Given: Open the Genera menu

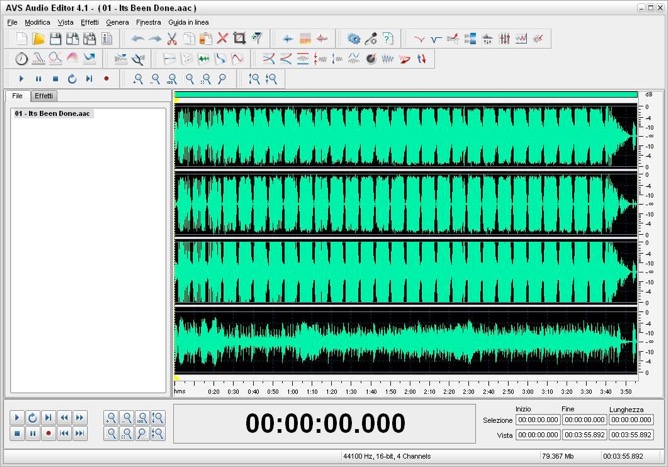Looking at the screenshot, I should 118,22.
